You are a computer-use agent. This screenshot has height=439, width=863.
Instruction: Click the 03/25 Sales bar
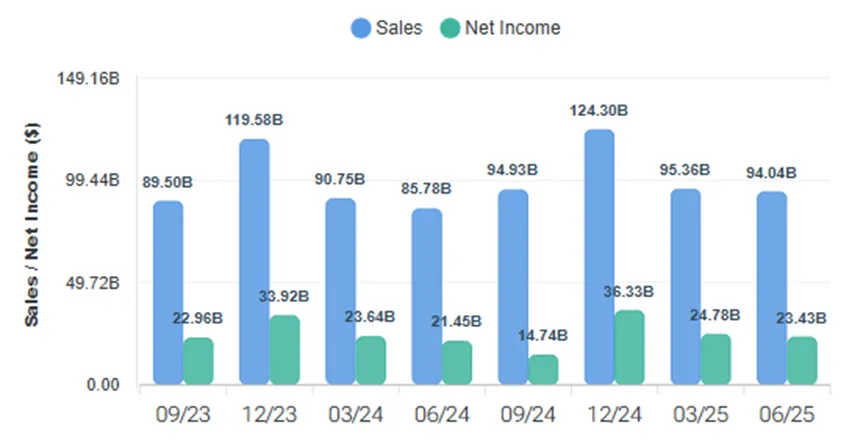[686, 287]
